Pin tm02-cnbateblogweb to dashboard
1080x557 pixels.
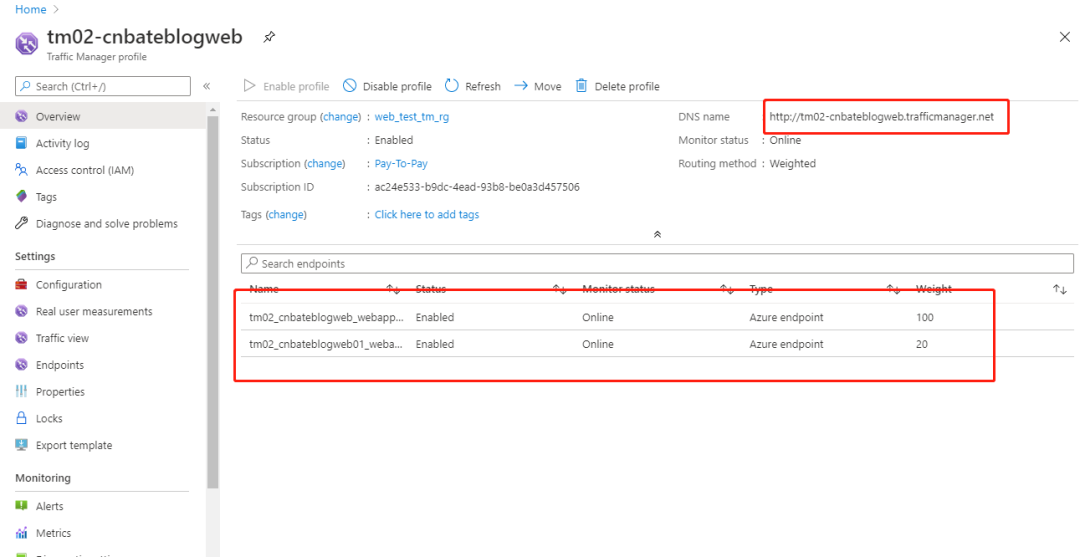pos(269,37)
